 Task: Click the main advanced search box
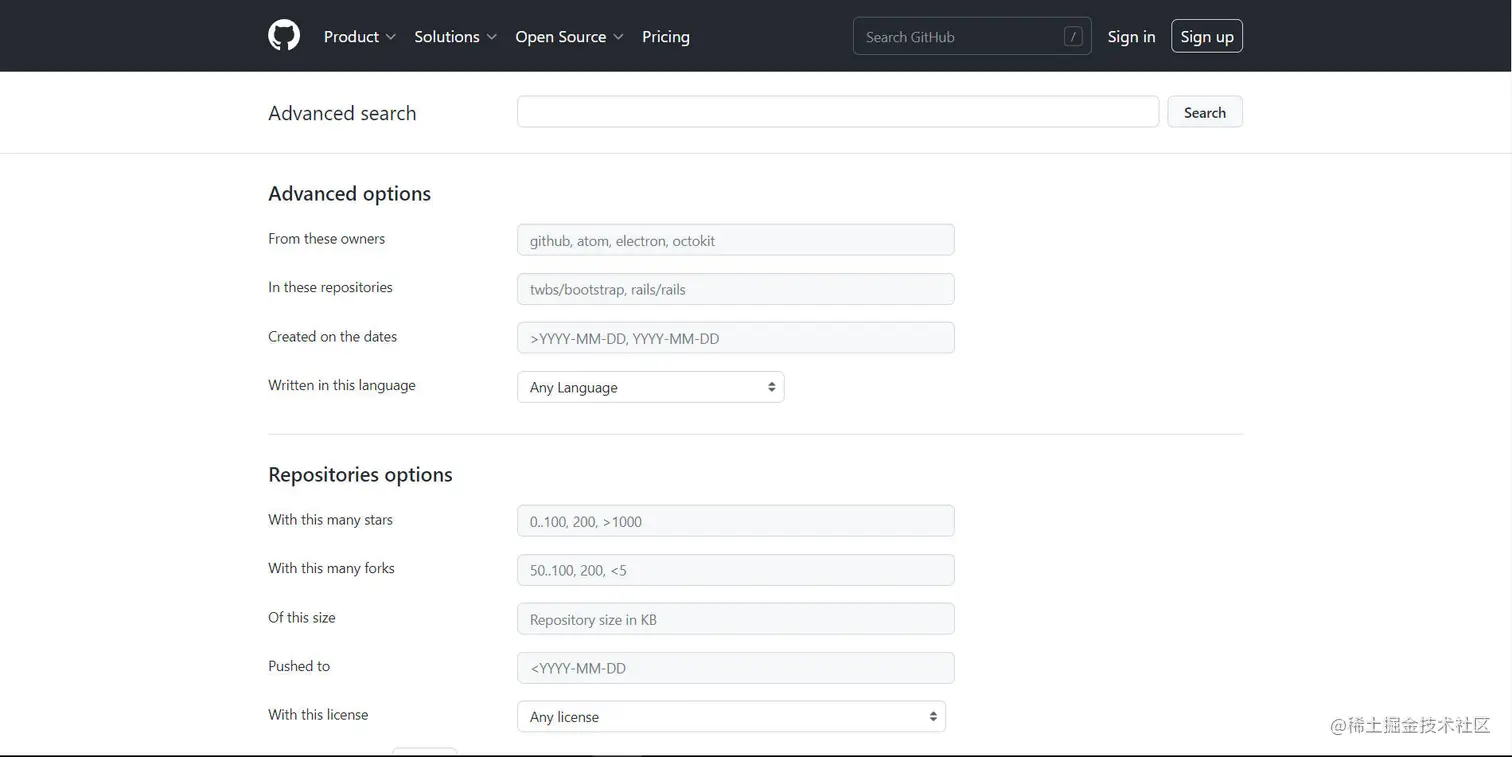coord(837,112)
